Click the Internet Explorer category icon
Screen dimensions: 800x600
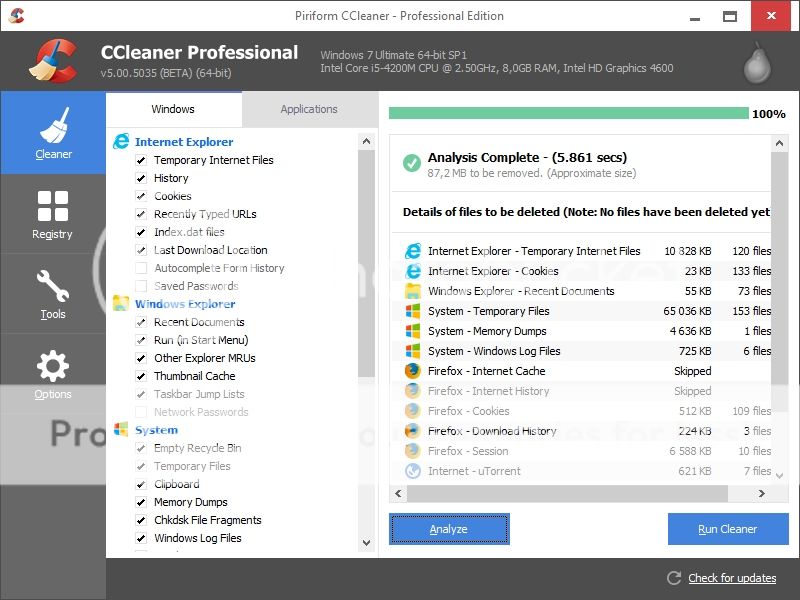(121, 141)
